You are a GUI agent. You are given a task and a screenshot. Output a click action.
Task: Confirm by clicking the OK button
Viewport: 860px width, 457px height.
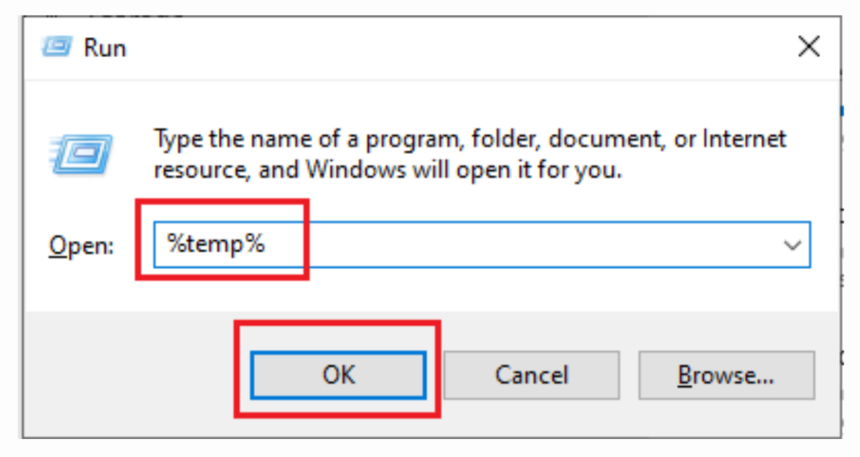click(338, 375)
